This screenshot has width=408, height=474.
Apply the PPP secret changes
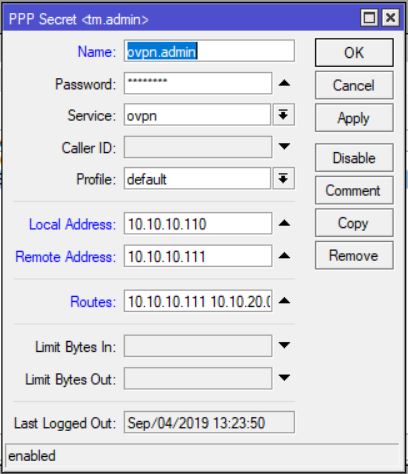pyautogui.click(x=354, y=118)
